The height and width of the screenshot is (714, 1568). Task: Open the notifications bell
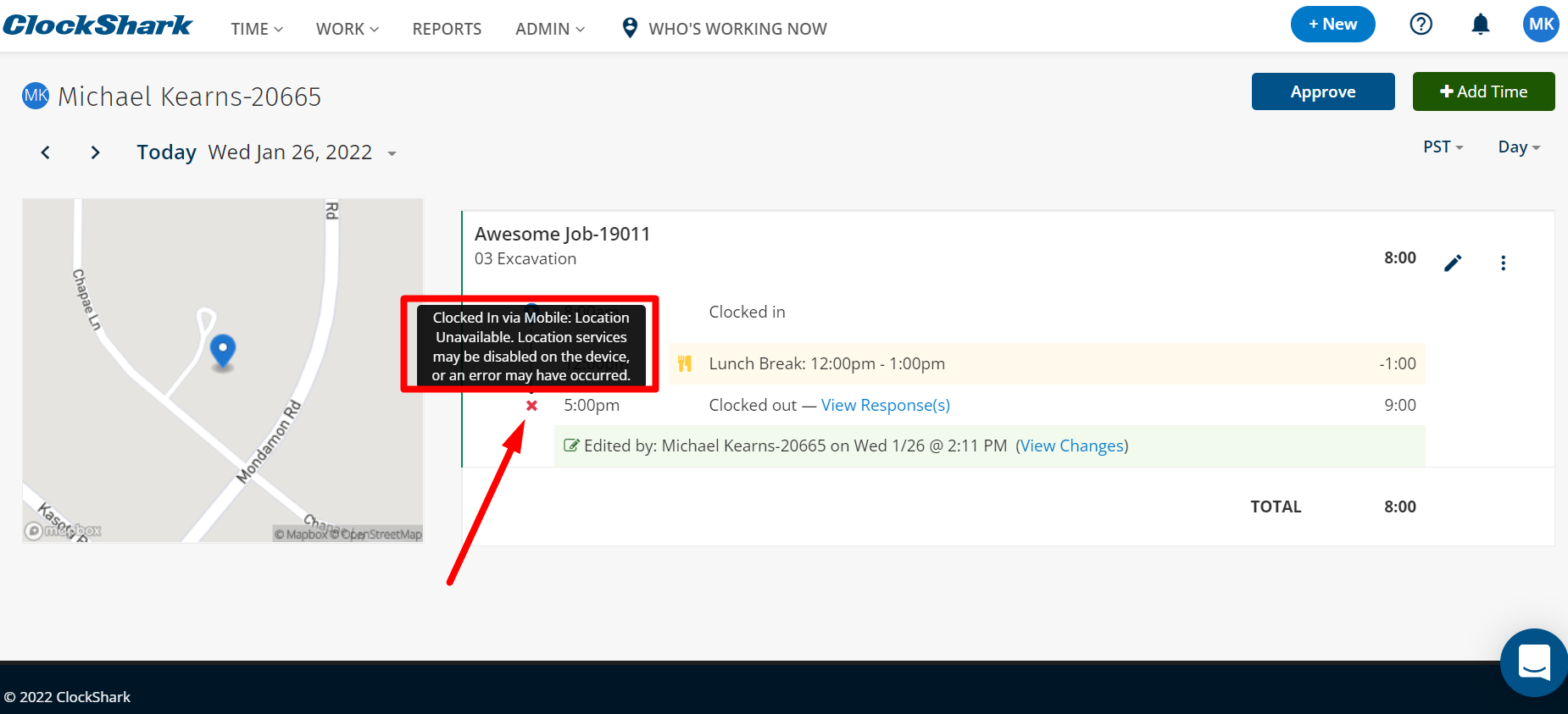click(x=1480, y=25)
